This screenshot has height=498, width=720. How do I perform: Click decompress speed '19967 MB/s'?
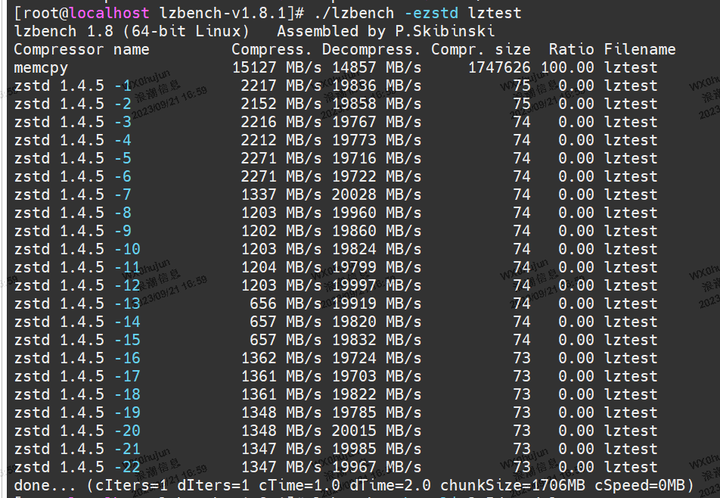click(x=377, y=468)
